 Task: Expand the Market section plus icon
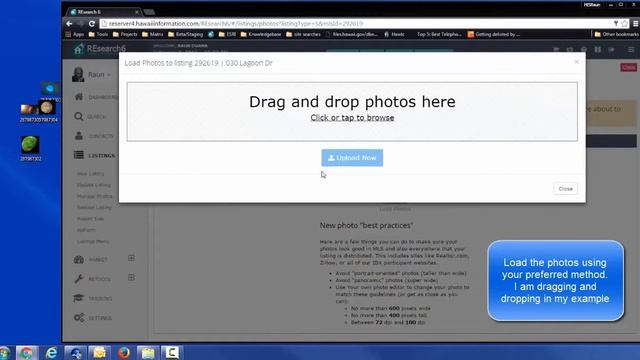[x=131, y=258]
